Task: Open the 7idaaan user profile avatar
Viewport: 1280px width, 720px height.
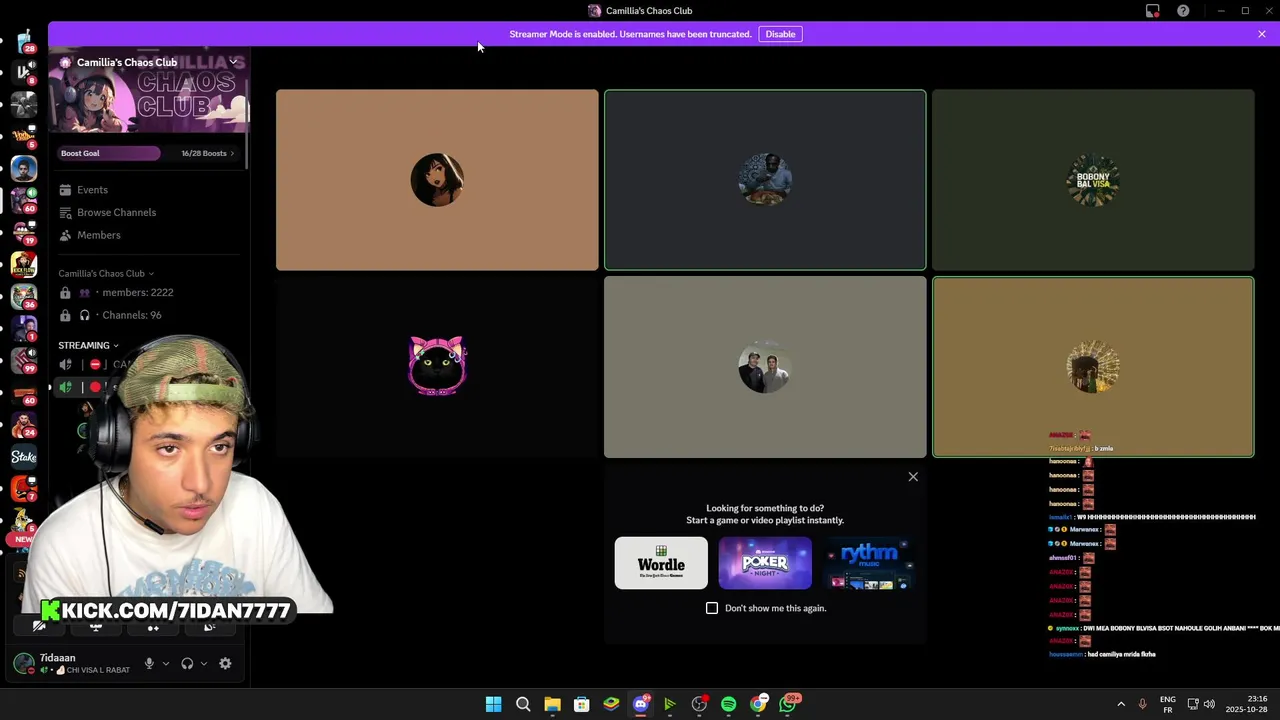Action: point(23,663)
